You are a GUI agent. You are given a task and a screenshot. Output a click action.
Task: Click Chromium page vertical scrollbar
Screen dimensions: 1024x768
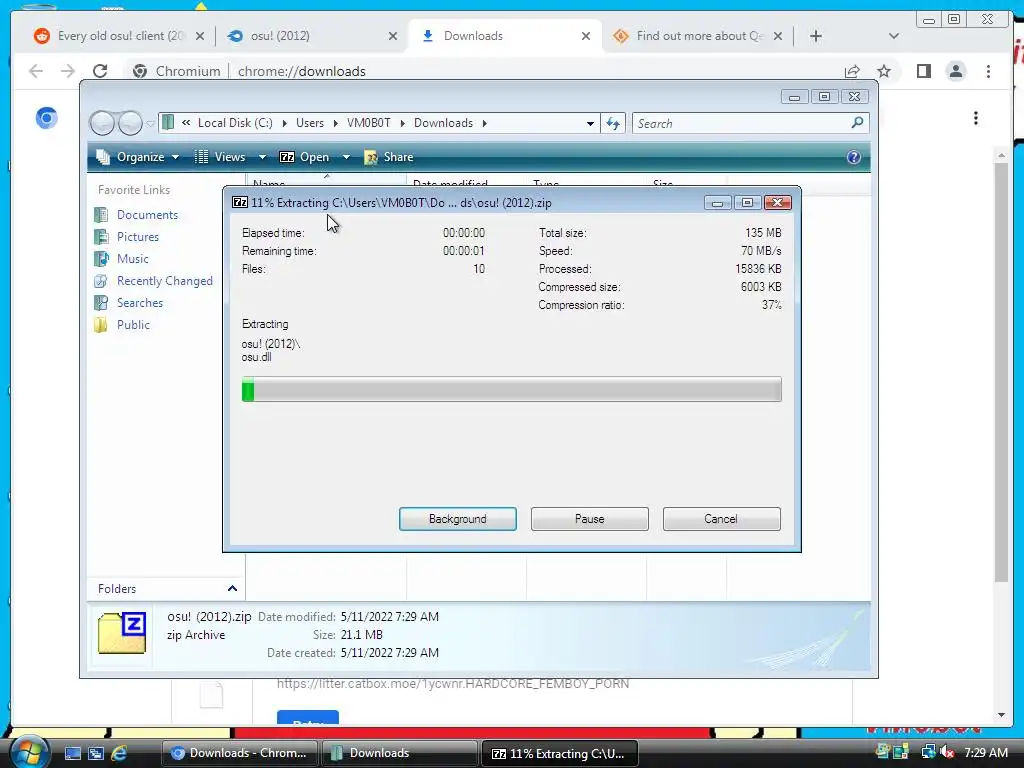click(1001, 372)
